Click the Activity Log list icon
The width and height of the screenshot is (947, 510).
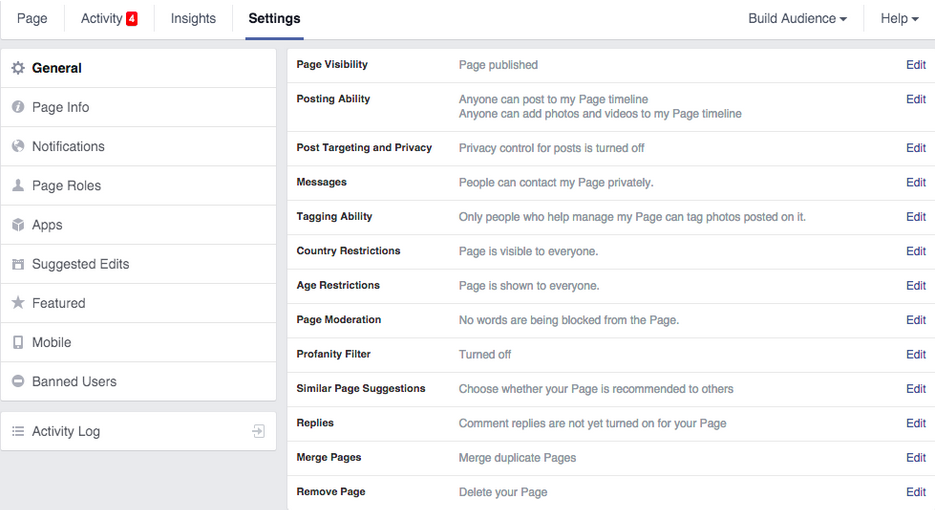point(18,431)
